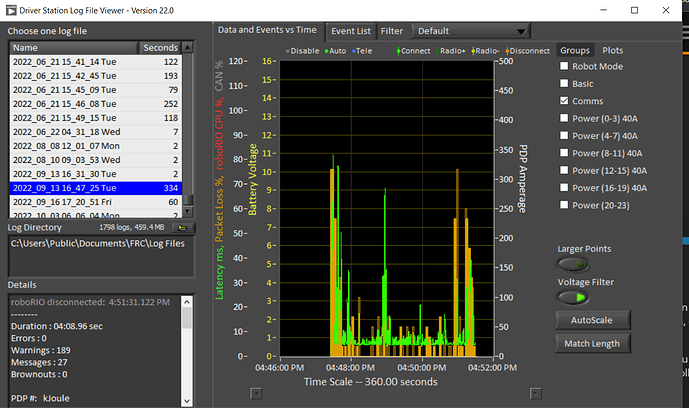Screen dimensions: 689x408
Task: Select log 2022_08_08 12_01_07 Mon
Action: pos(96,146)
